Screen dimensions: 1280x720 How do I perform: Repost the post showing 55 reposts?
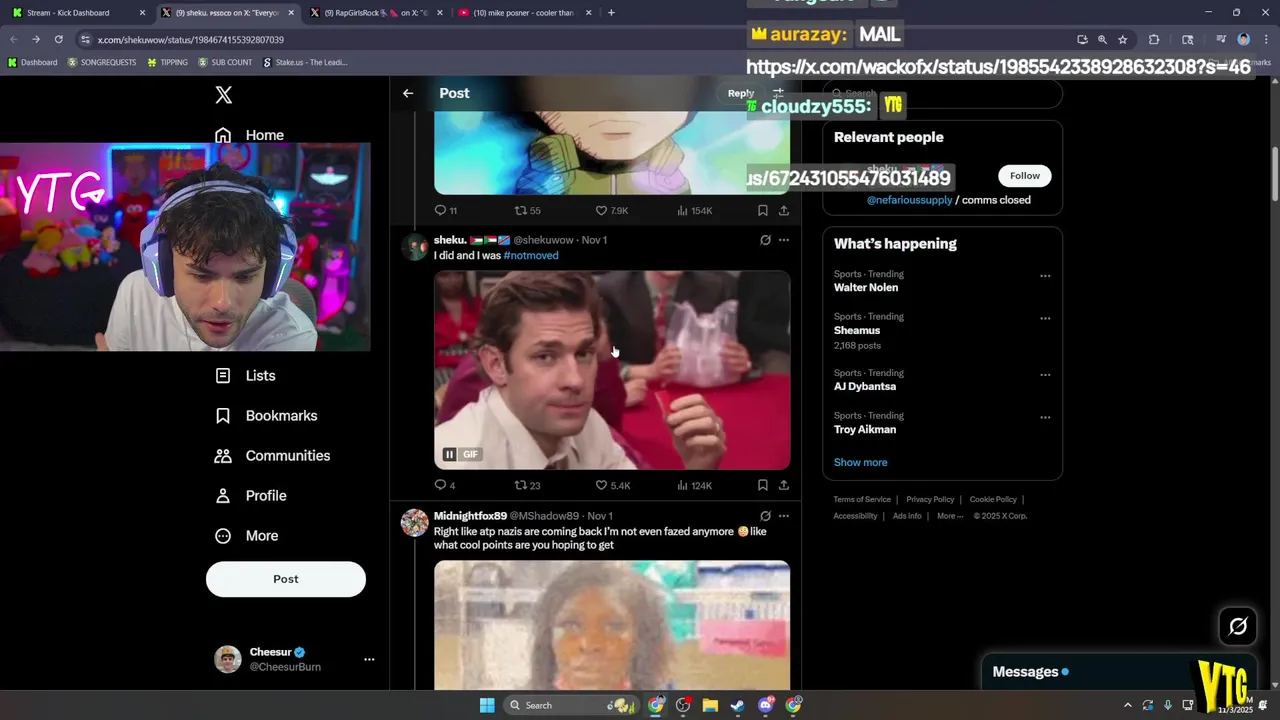[527, 210]
